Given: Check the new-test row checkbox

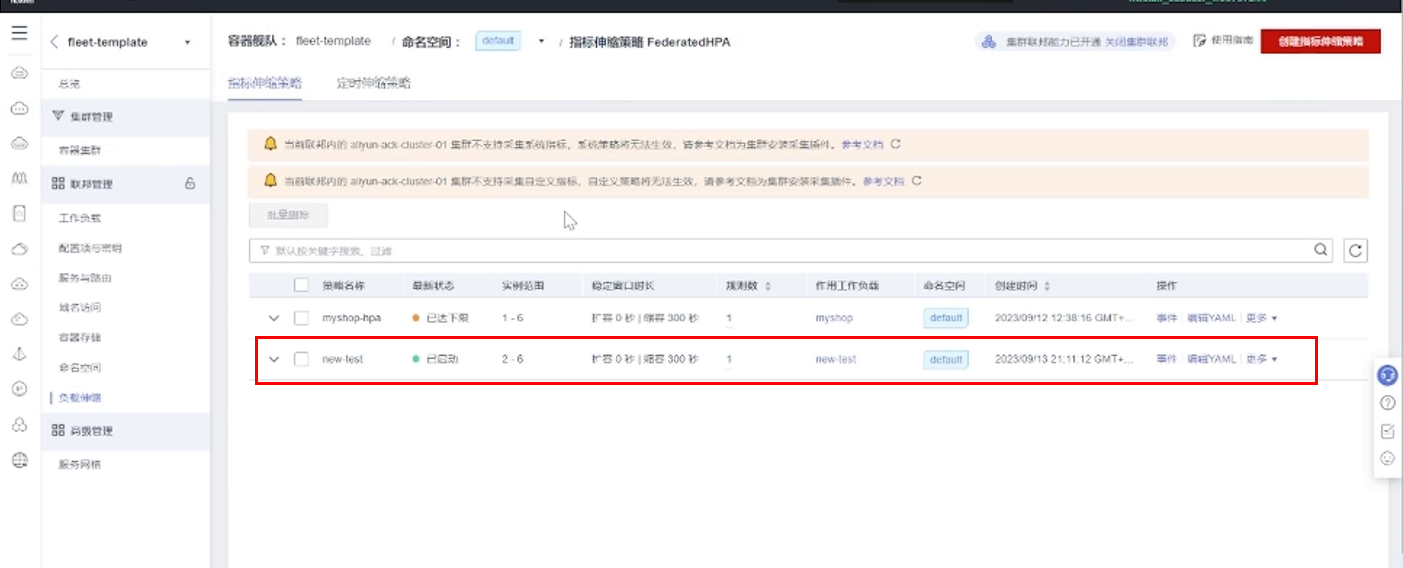Looking at the screenshot, I should pos(301,359).
